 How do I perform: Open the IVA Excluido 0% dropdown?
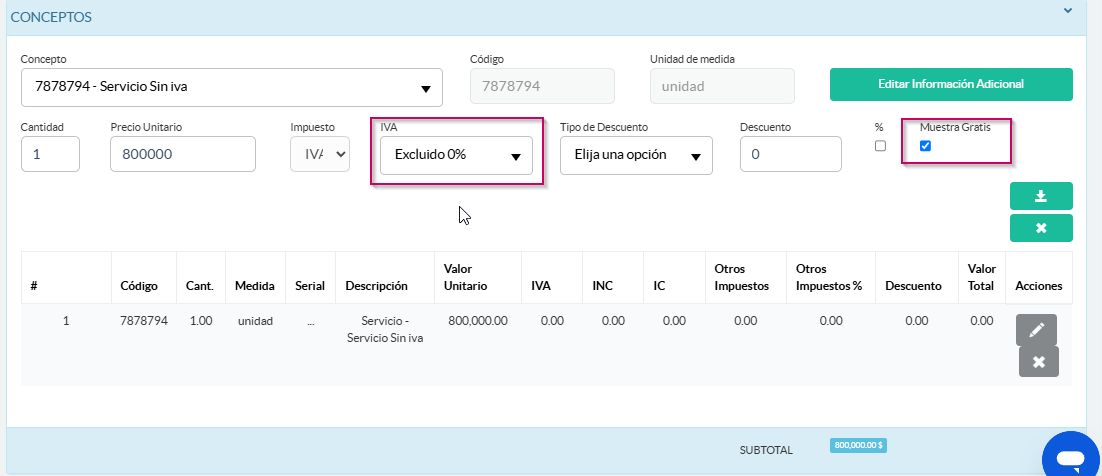click(456, 155)
